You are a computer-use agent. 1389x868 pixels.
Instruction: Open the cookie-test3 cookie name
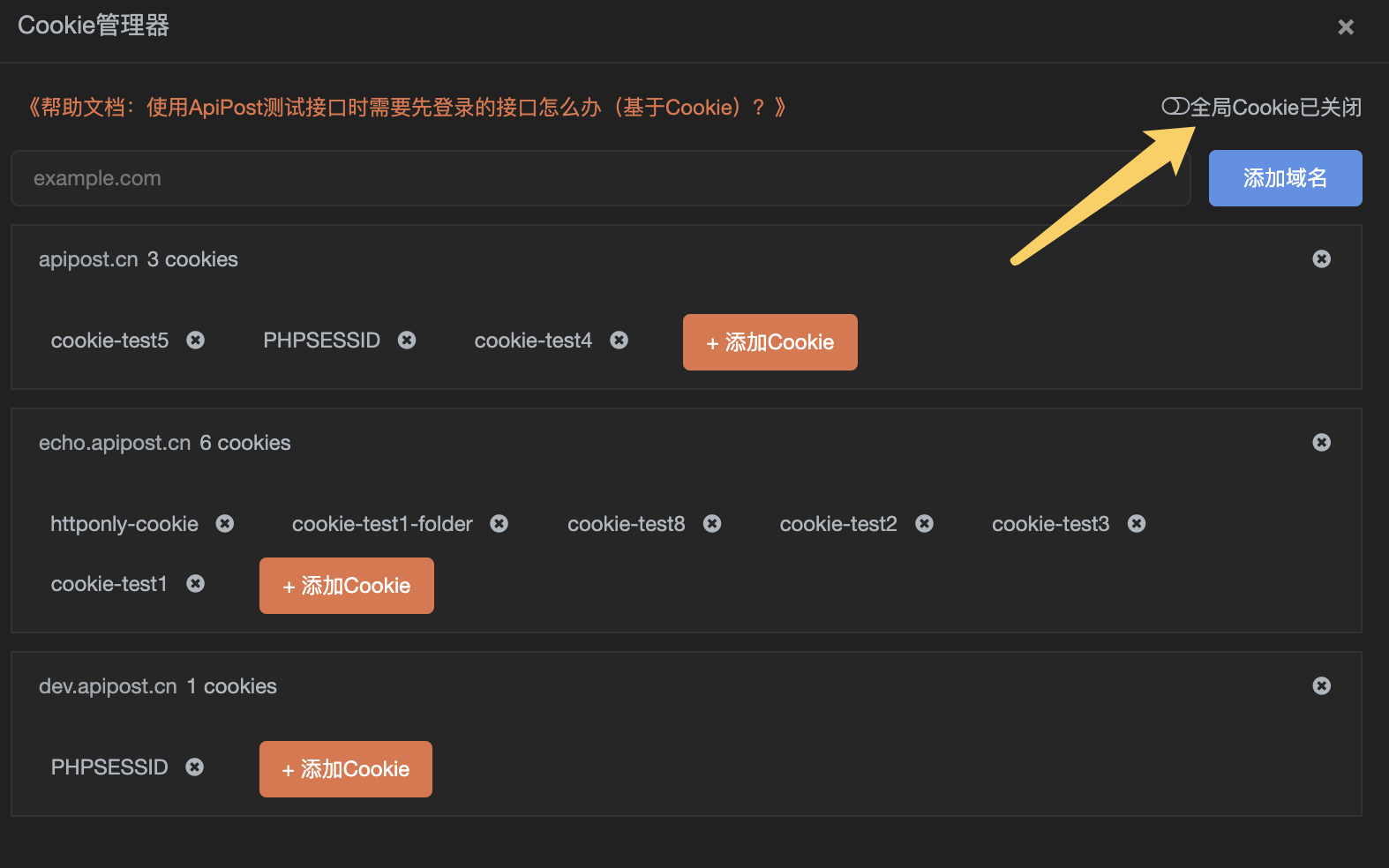point(1050,524)
